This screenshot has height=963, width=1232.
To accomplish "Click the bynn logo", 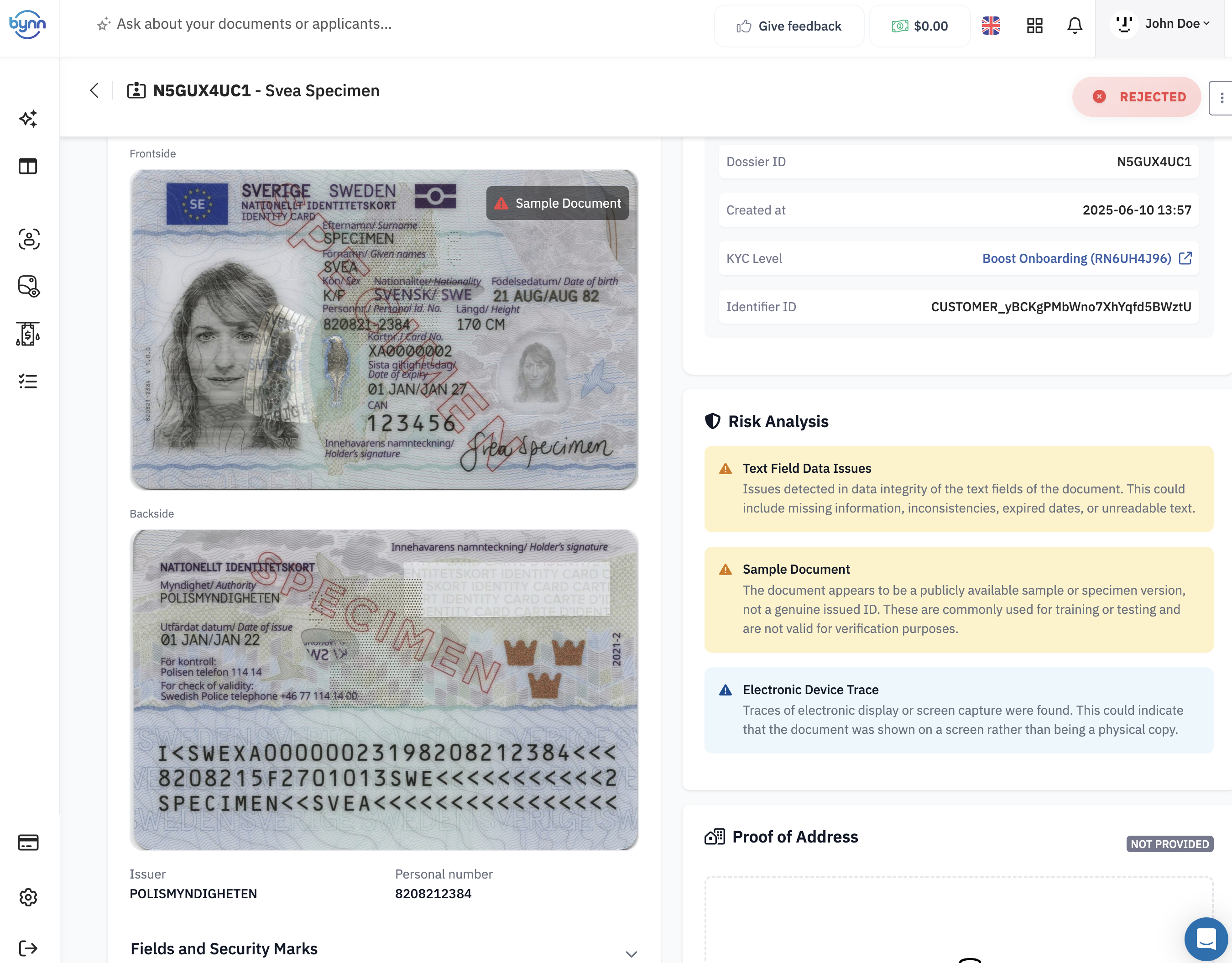I will click(27, 24).
